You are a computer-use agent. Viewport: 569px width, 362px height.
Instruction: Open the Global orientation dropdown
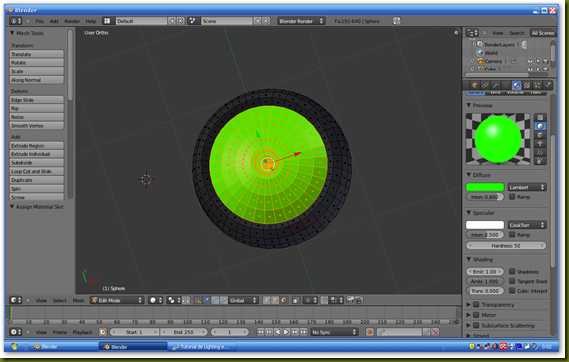243,300
